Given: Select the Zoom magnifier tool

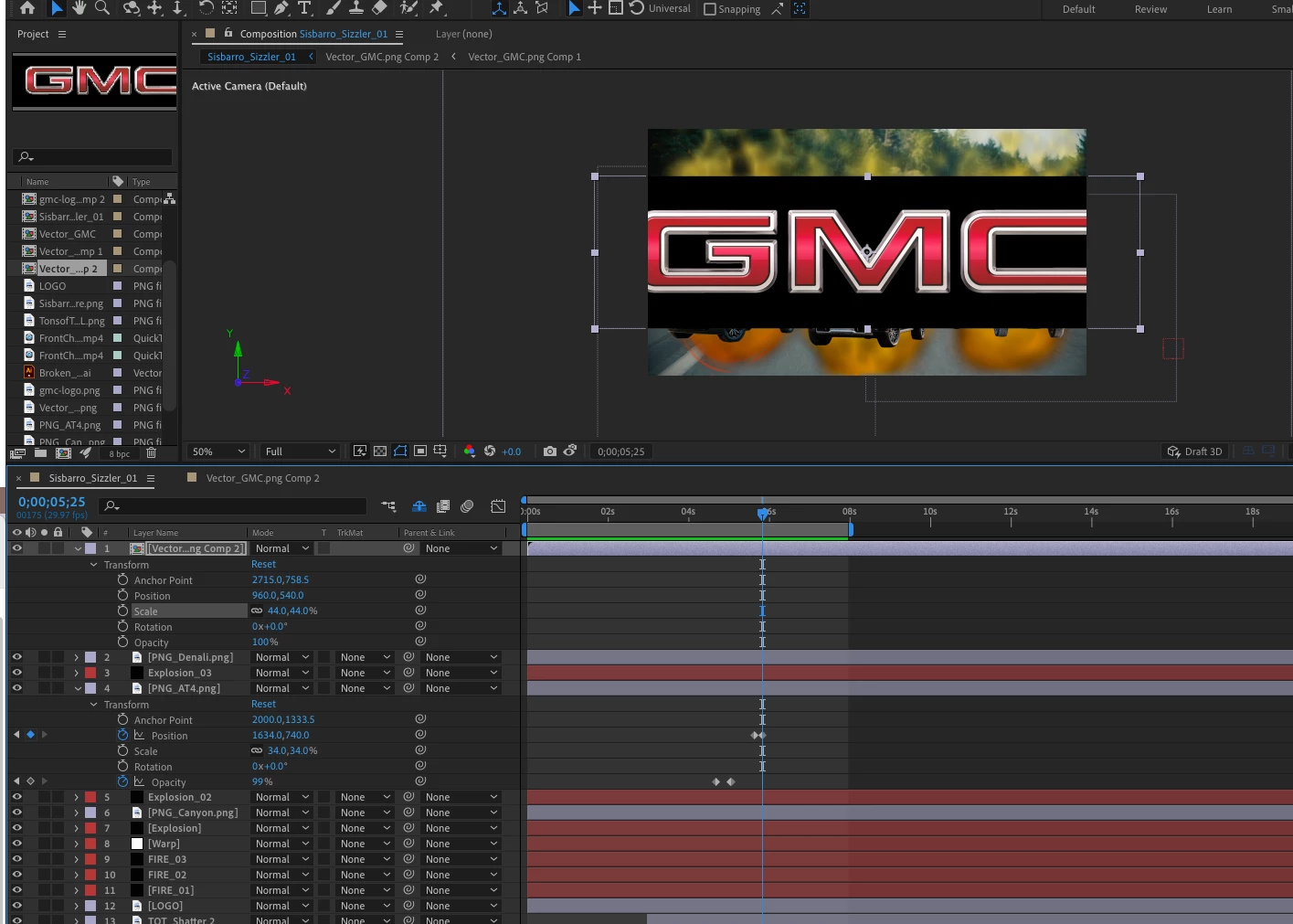Looking at the screenshot, I should 102,8.
